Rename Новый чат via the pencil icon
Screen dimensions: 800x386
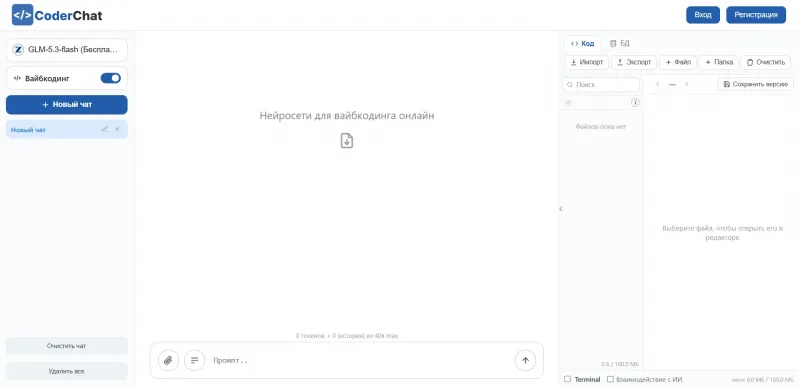(x=105, y=130)
